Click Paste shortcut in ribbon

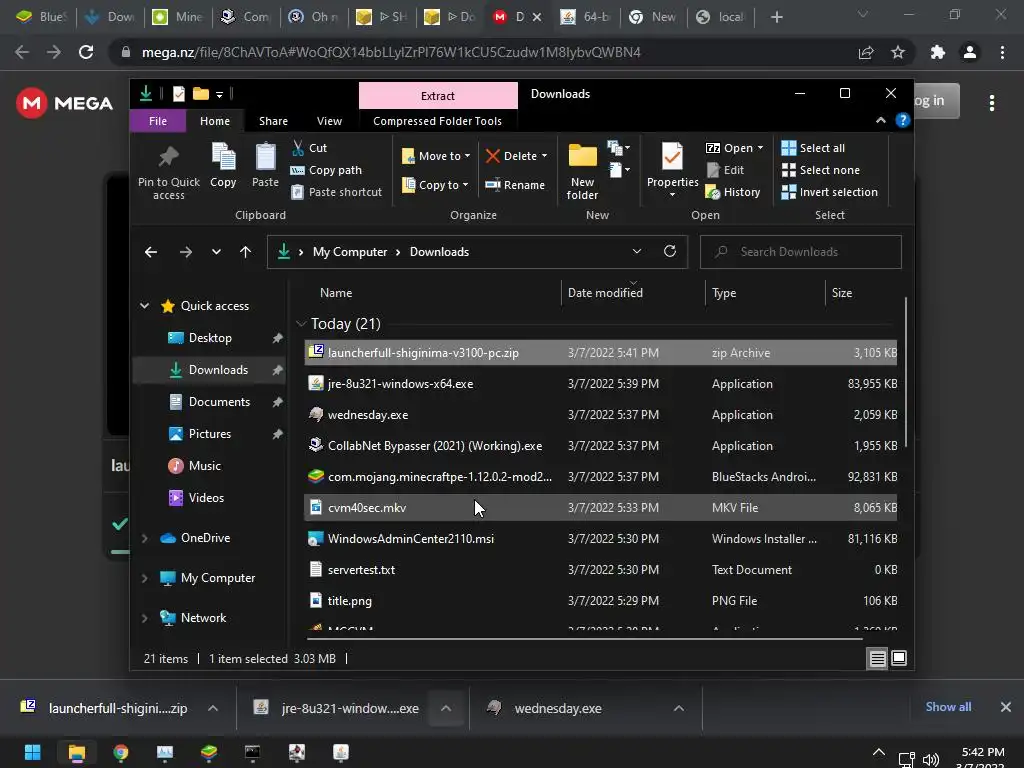(336, 192)
